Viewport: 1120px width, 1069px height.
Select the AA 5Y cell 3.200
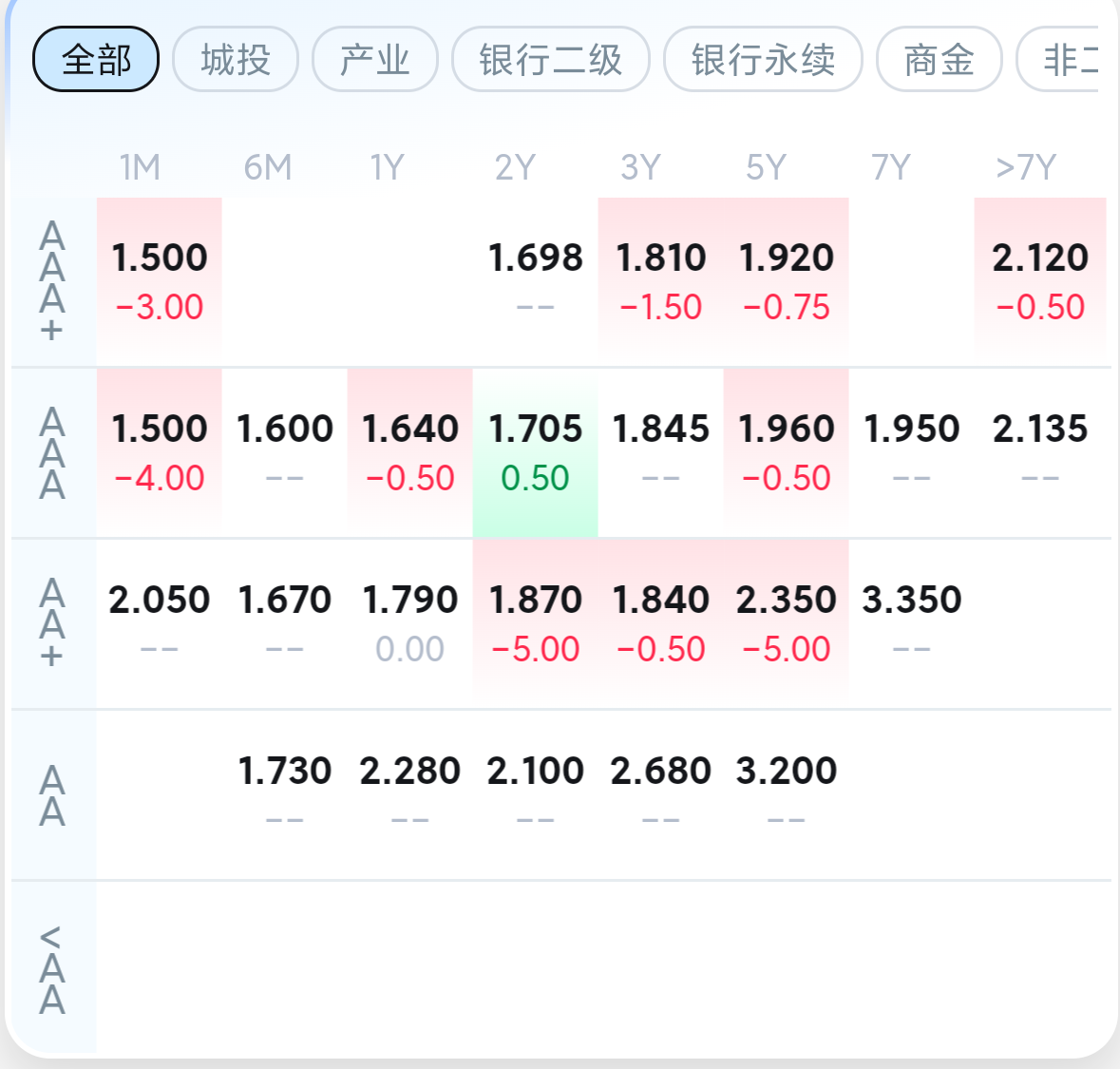tap(786, 793)
